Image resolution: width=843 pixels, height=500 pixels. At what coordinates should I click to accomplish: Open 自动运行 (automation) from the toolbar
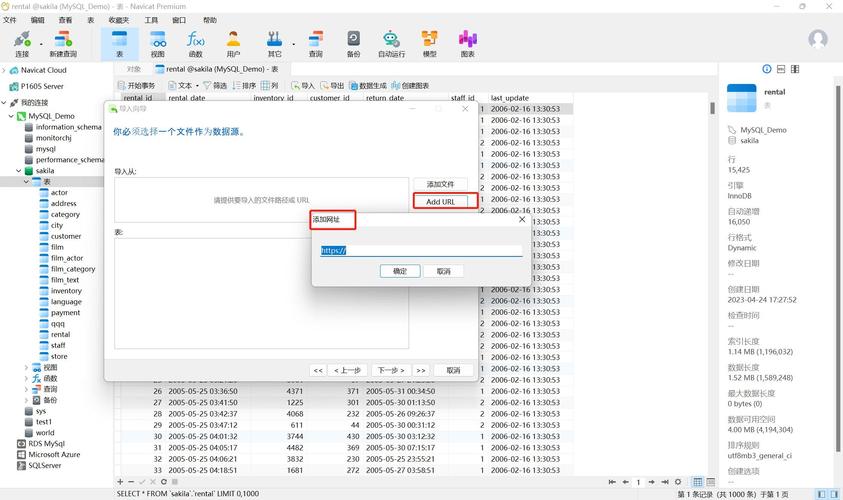click(391, 44)
